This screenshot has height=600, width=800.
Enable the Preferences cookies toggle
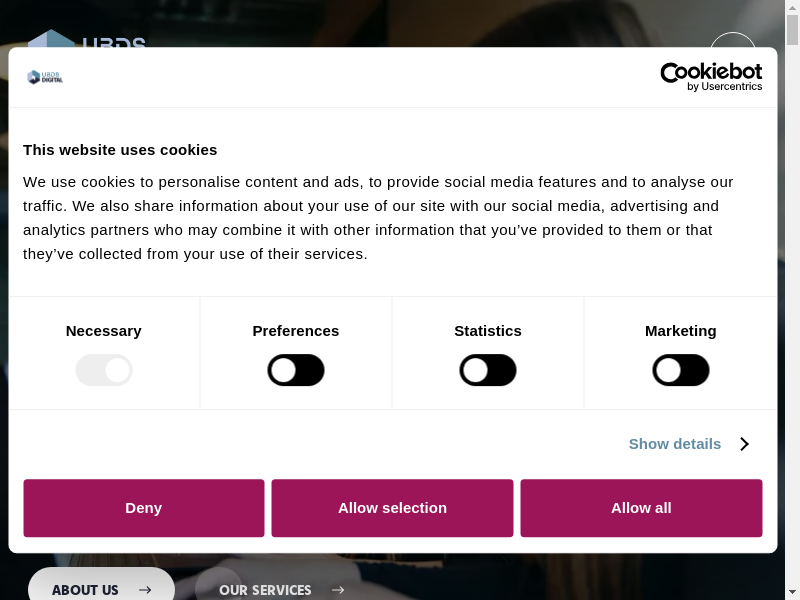[296, 370]
